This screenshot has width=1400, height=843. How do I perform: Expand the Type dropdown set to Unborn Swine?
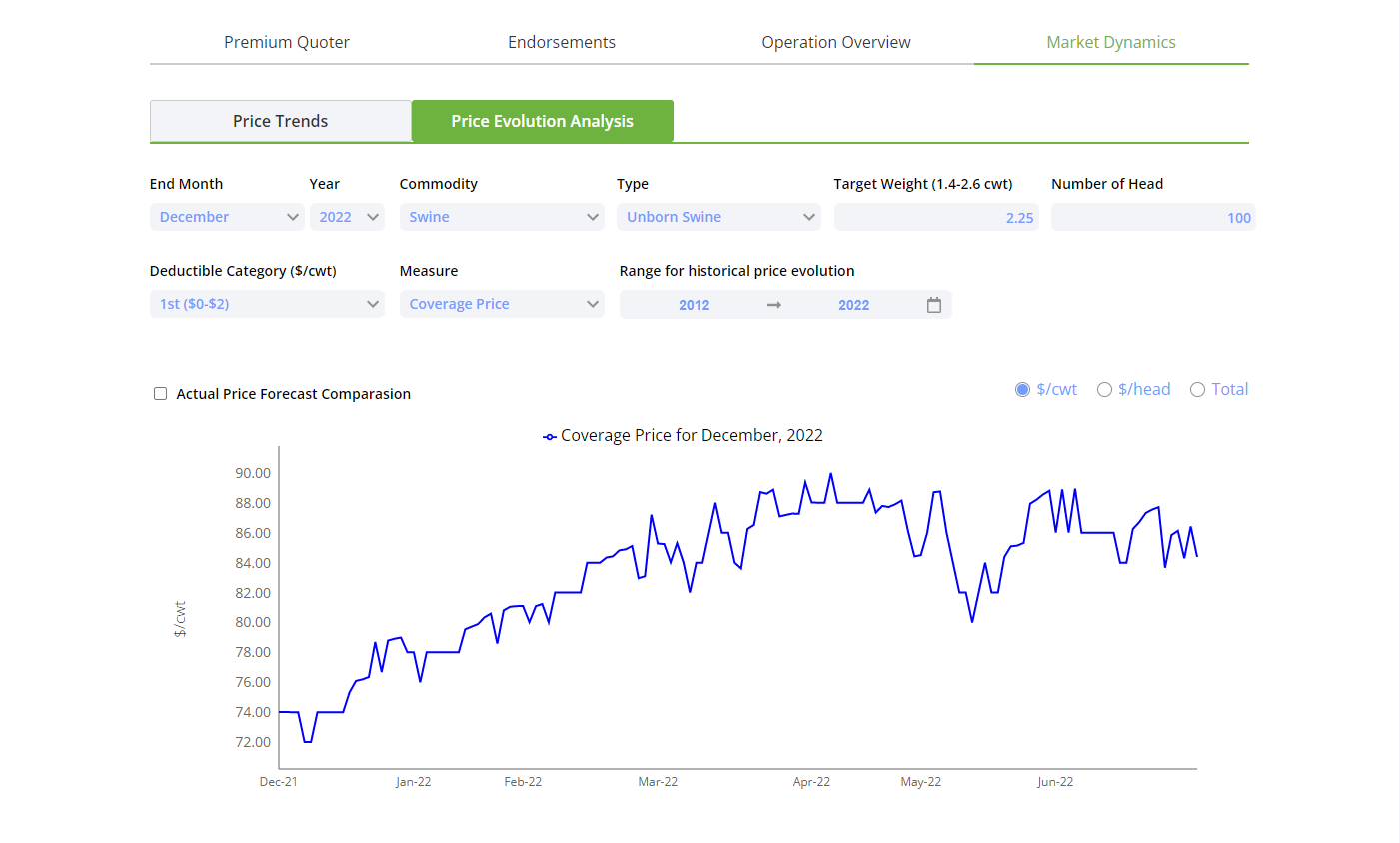(x=718, y=217)
